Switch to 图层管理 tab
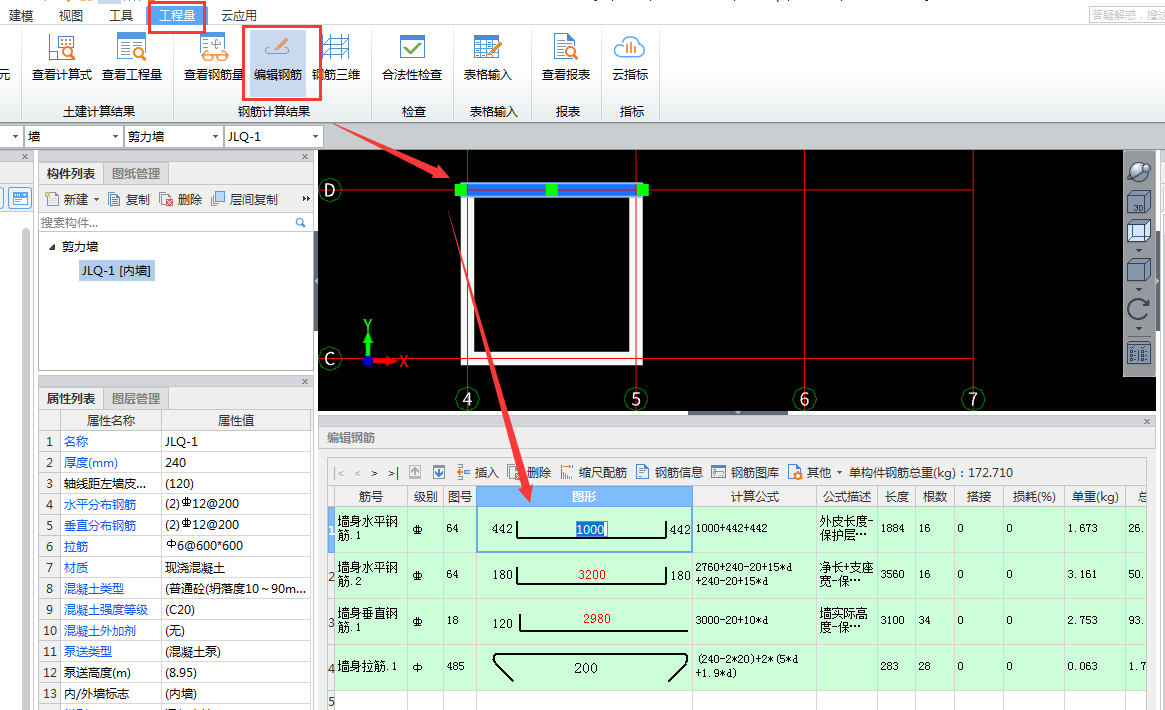 click(x=136, y=399)
